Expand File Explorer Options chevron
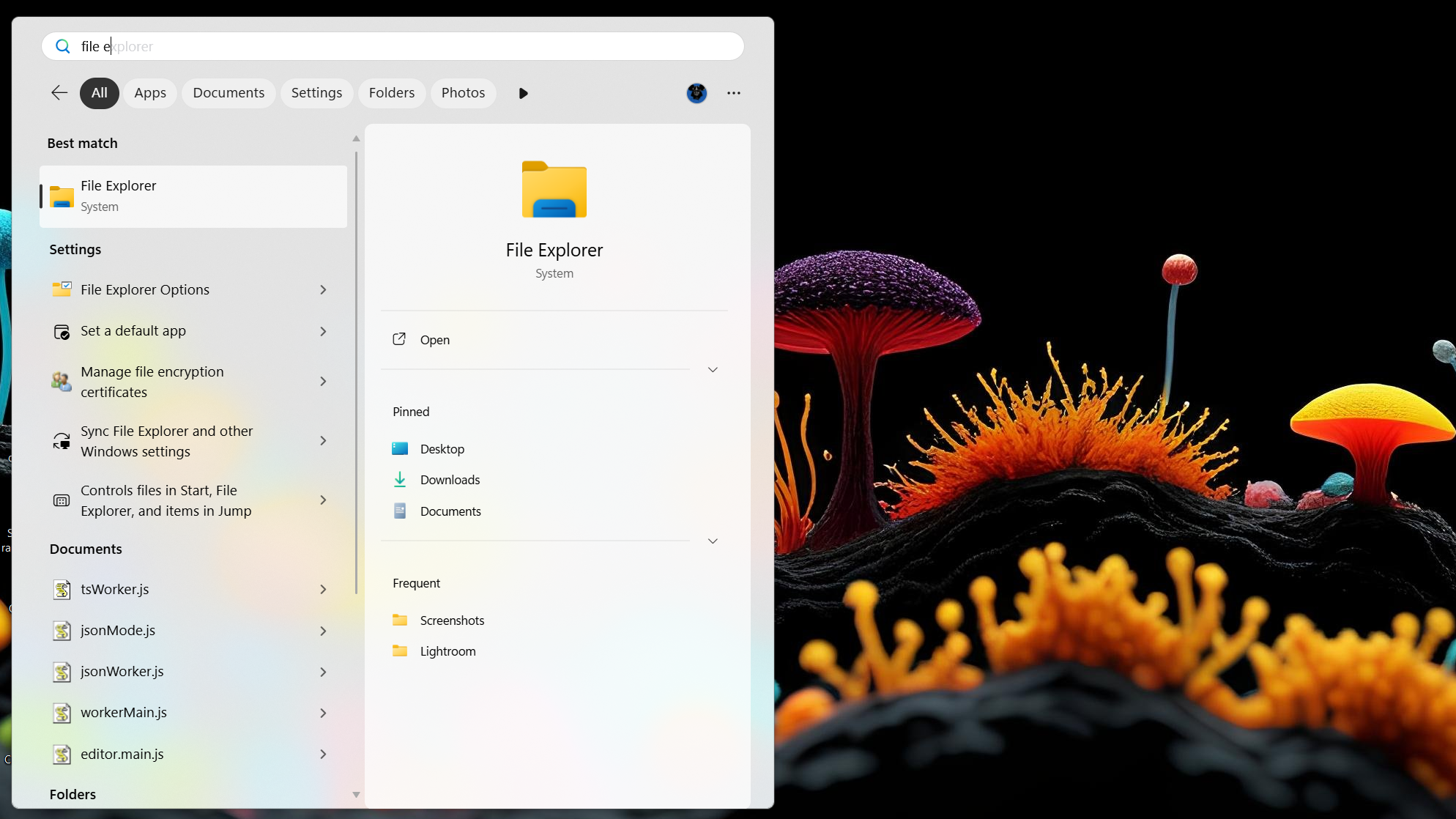1456x819 pixels. 323,290
